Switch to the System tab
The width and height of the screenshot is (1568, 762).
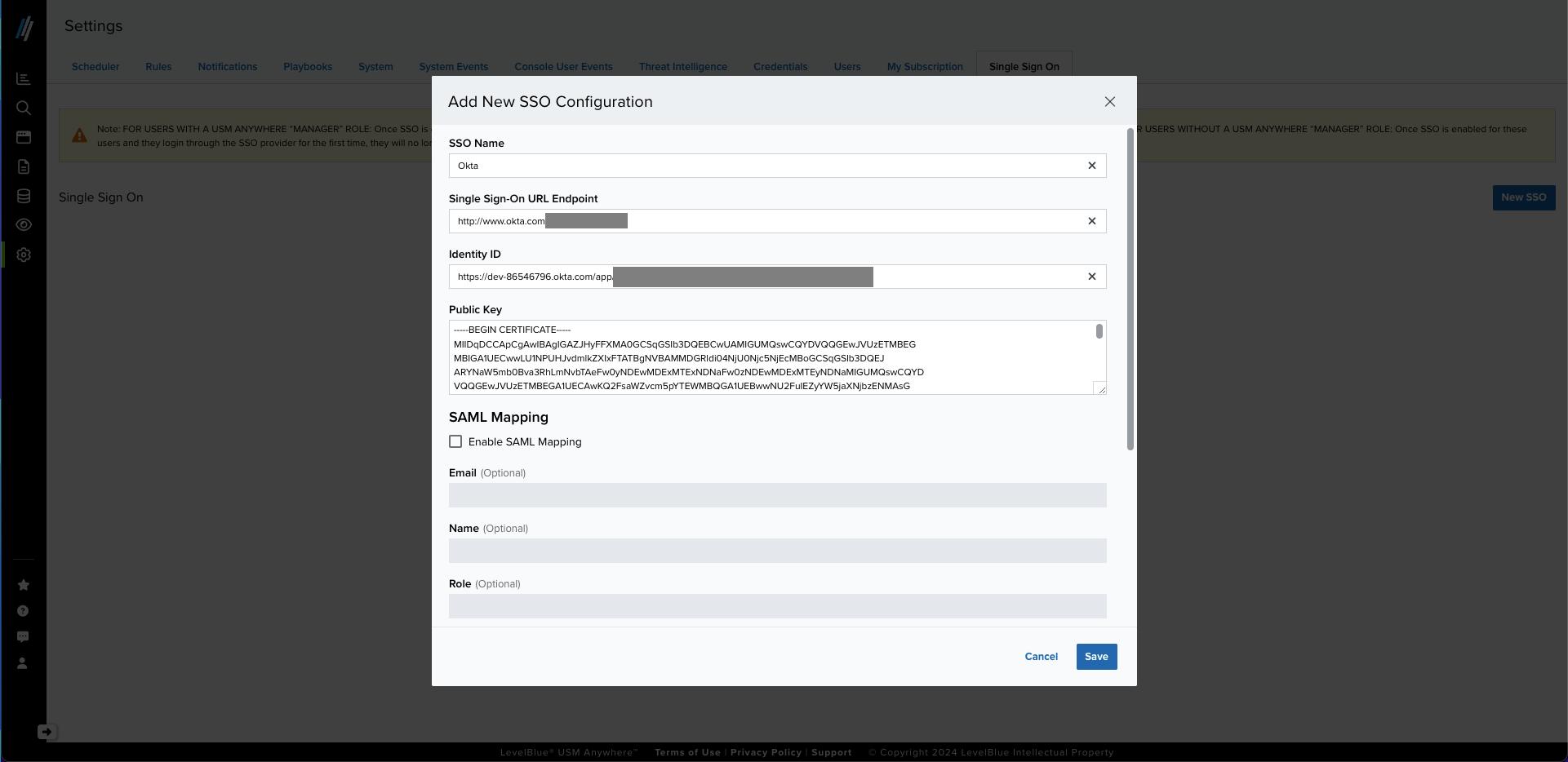pos(375,67)
